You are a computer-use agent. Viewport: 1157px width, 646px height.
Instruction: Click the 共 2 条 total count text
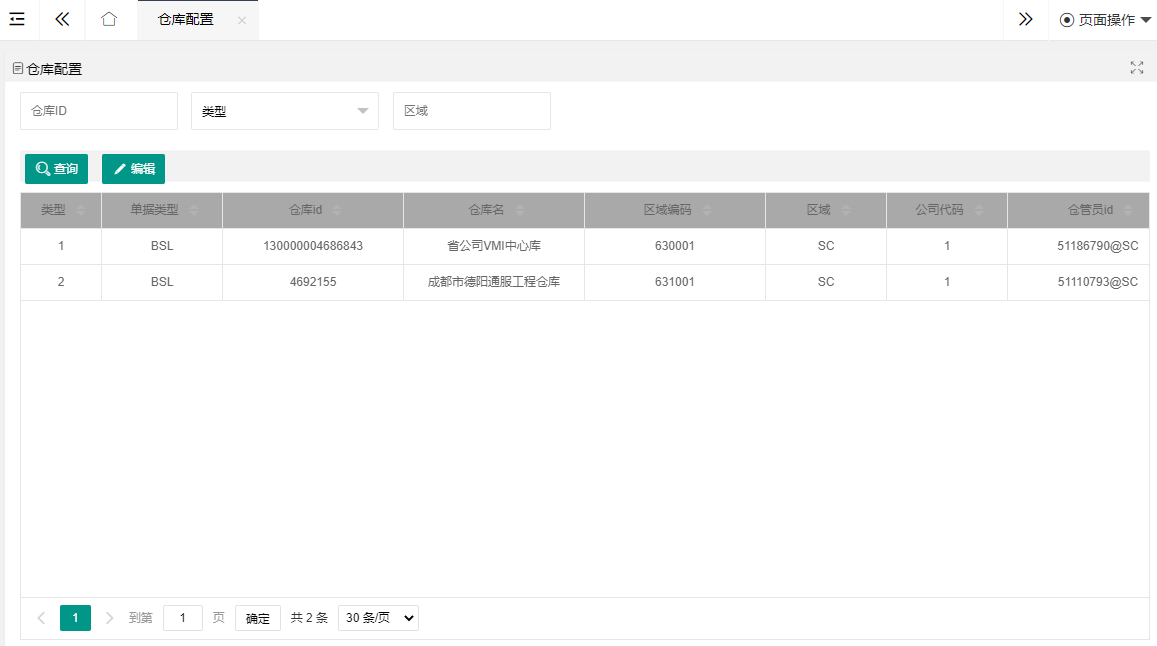(x=309, y=618)
